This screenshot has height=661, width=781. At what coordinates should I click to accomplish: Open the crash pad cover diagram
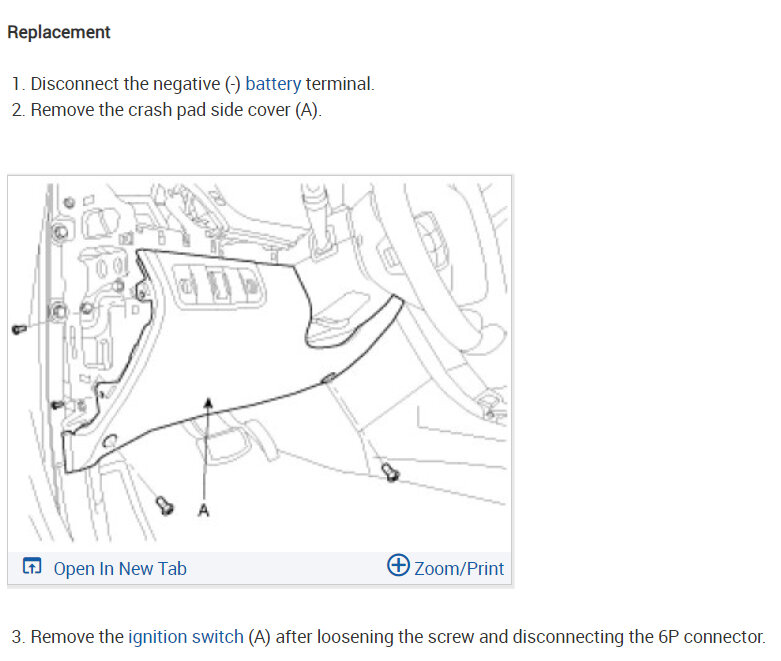click(260, 364)
